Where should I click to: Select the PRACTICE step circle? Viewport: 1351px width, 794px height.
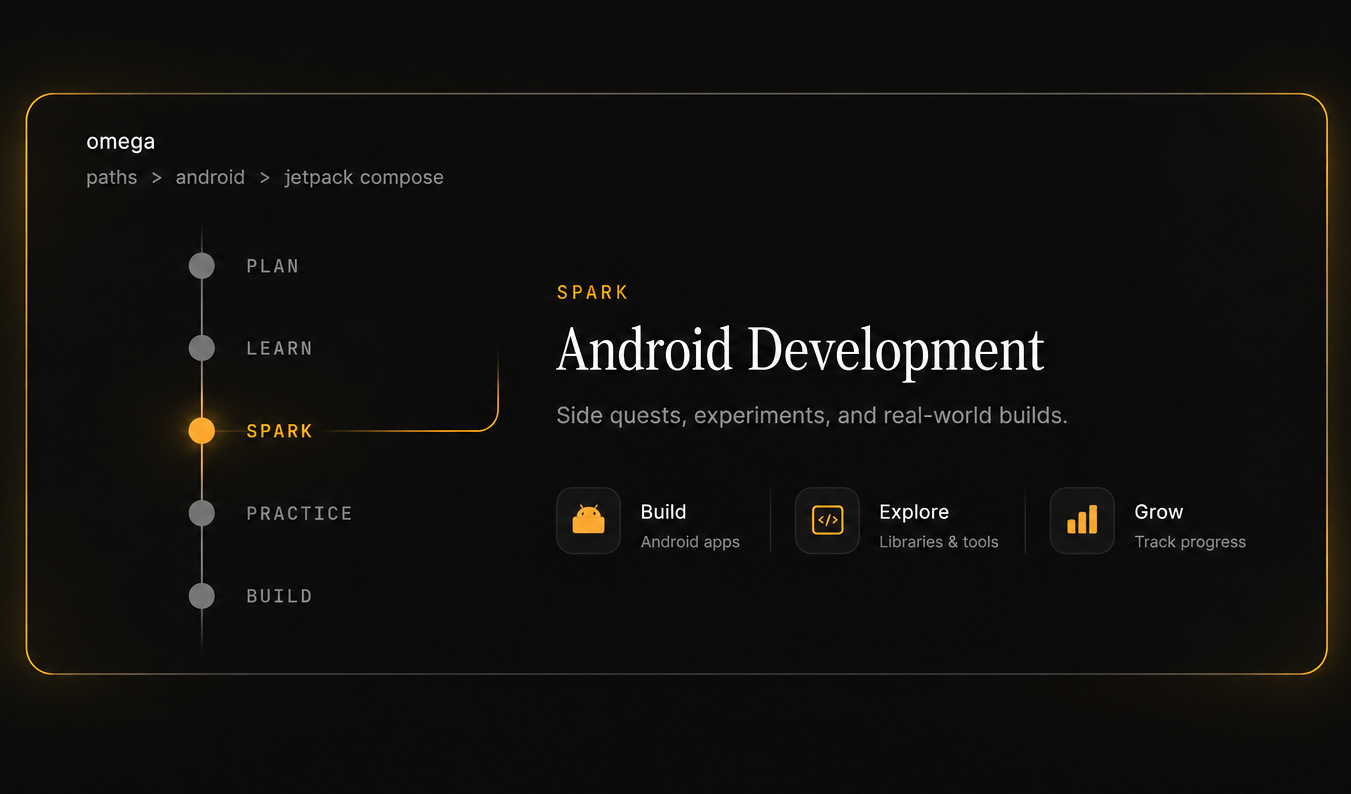coord(202,513)
